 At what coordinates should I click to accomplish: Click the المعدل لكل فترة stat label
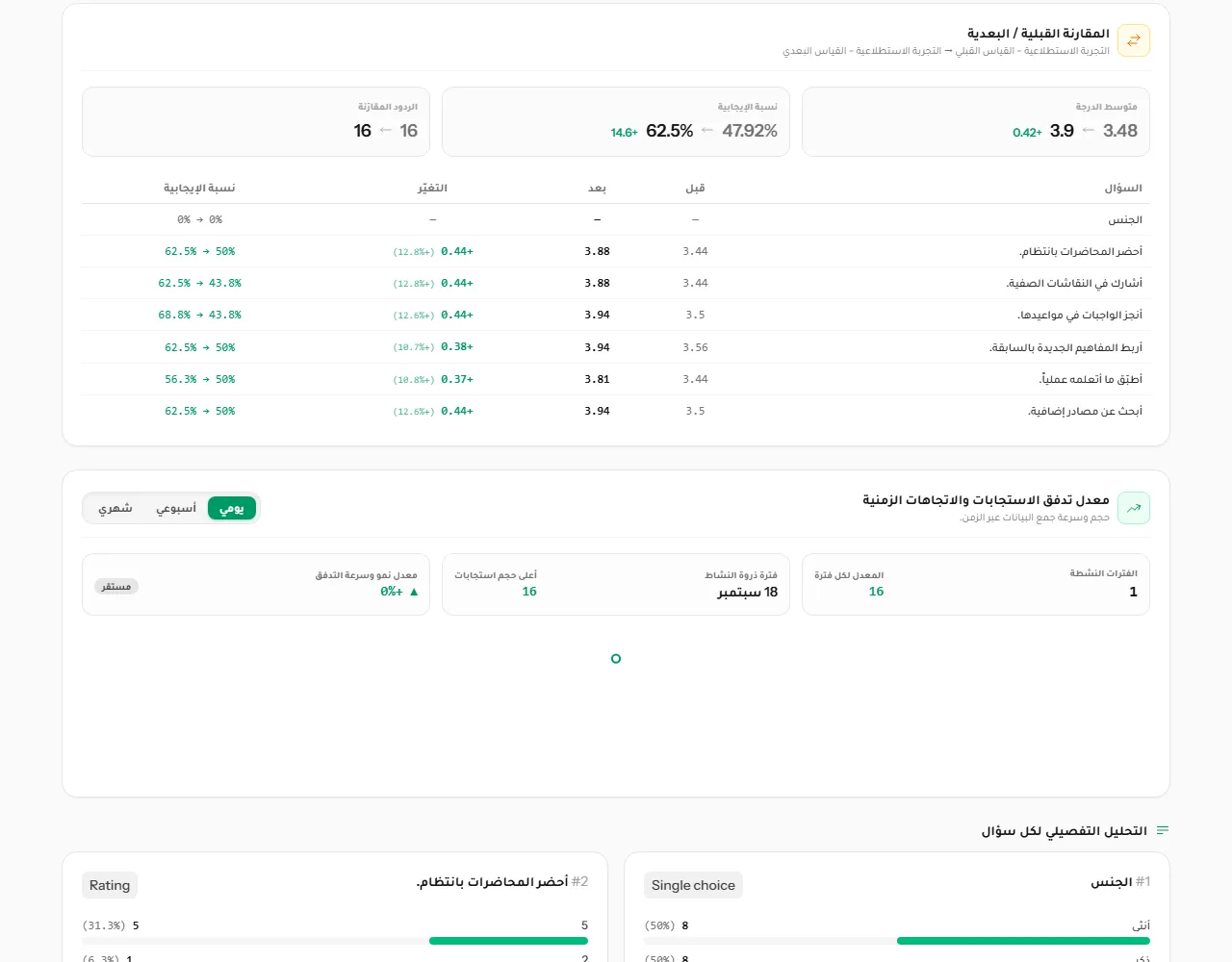[x=849, y=575]
